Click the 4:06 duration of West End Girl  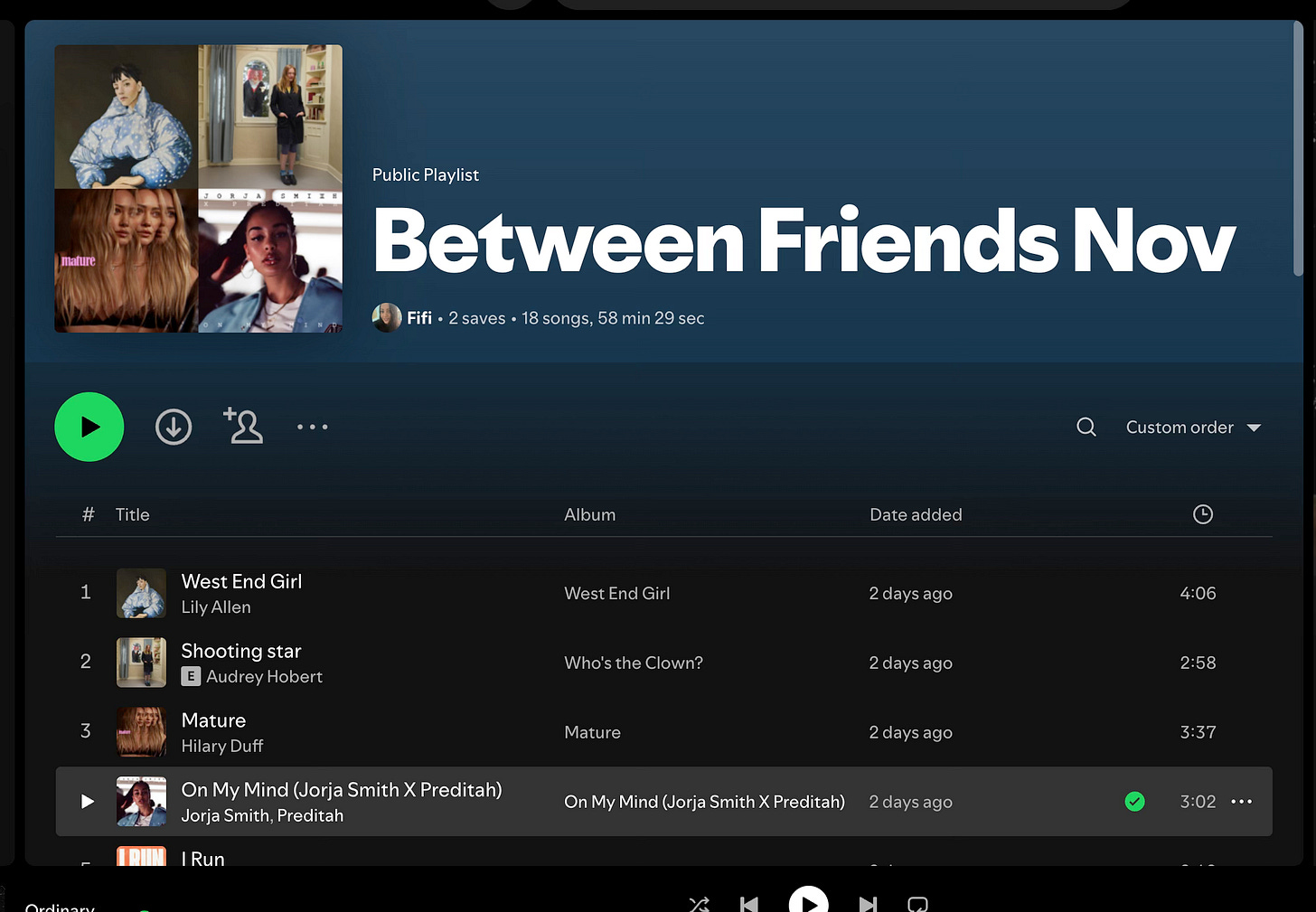point(1198,593)
